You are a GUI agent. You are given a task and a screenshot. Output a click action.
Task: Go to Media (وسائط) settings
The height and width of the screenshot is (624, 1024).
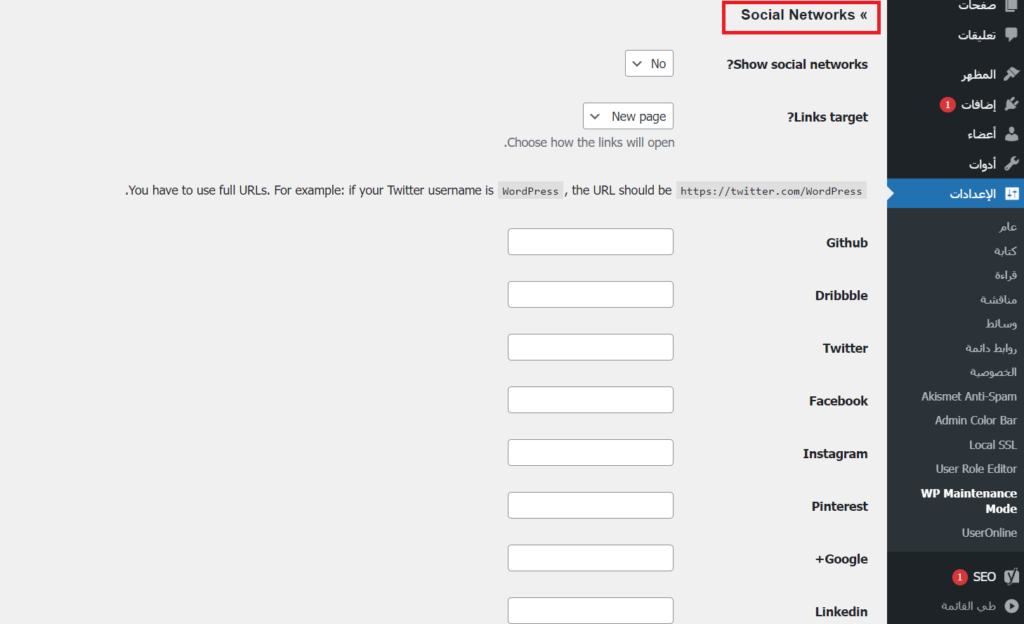(x=1001, y=323)
